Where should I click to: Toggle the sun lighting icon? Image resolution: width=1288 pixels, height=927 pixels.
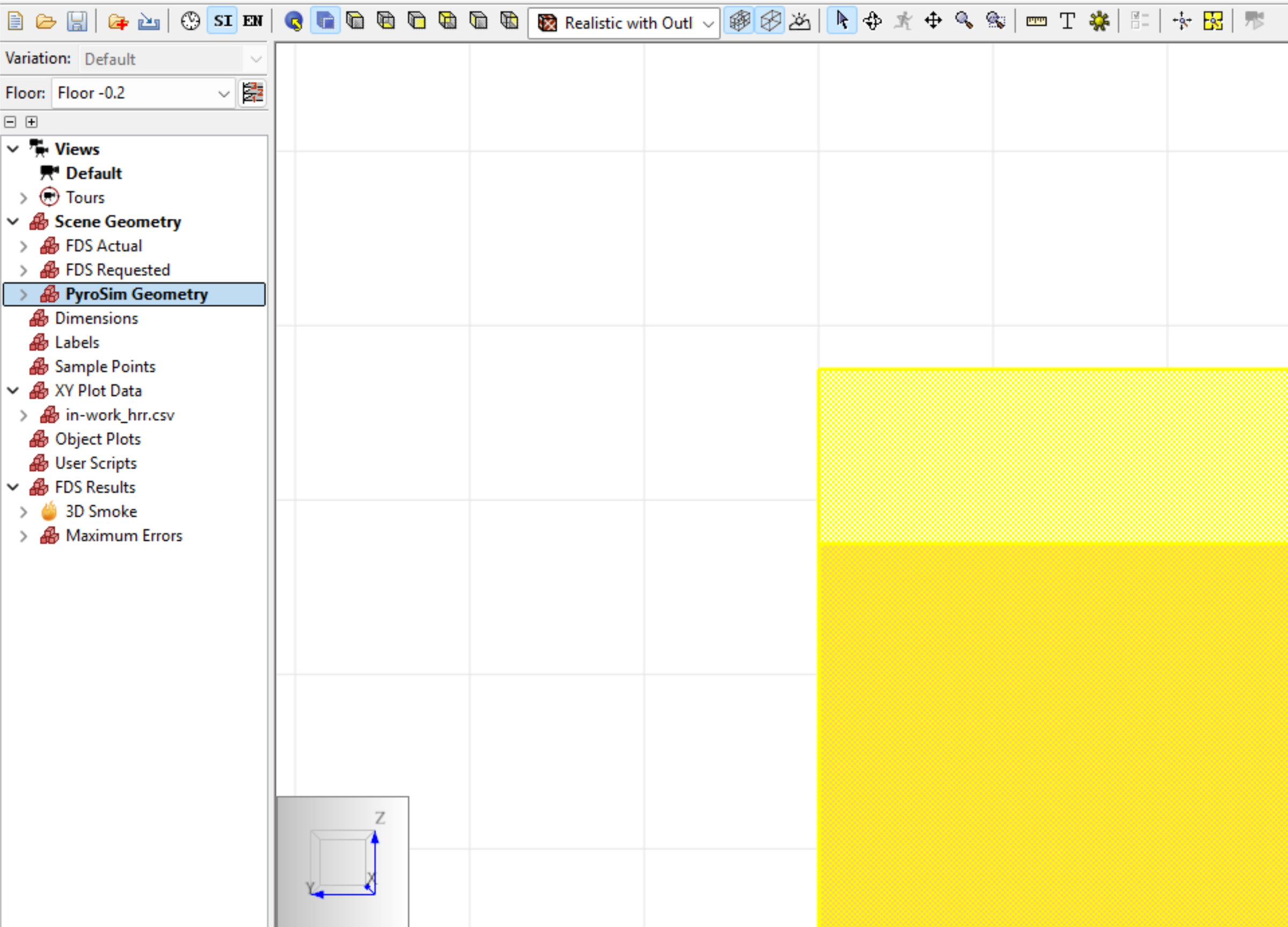[x=800, y=21]
